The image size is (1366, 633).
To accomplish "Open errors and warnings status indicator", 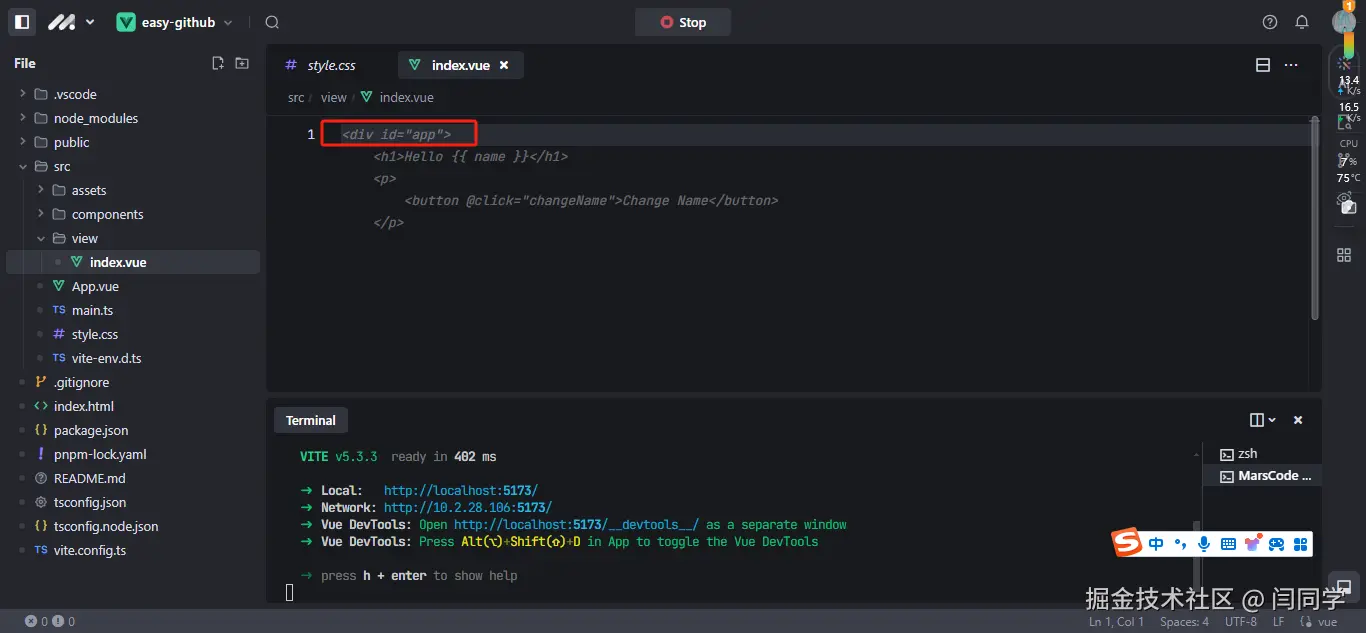I will (x=50, y=621).
